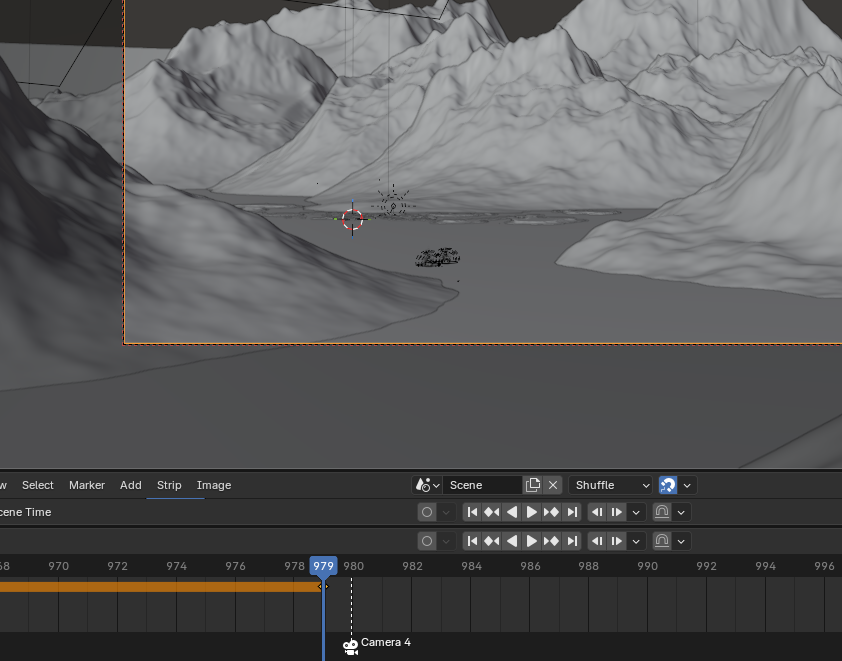Step forward one frame in row above frame ruler
The width and height of the screenshot is (842, 661).
tap(616, 541)
